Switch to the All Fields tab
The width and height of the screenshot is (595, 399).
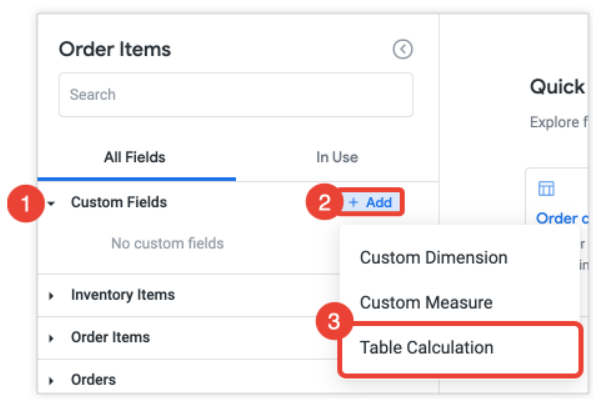pyautogui.click(x=135, y=157)
